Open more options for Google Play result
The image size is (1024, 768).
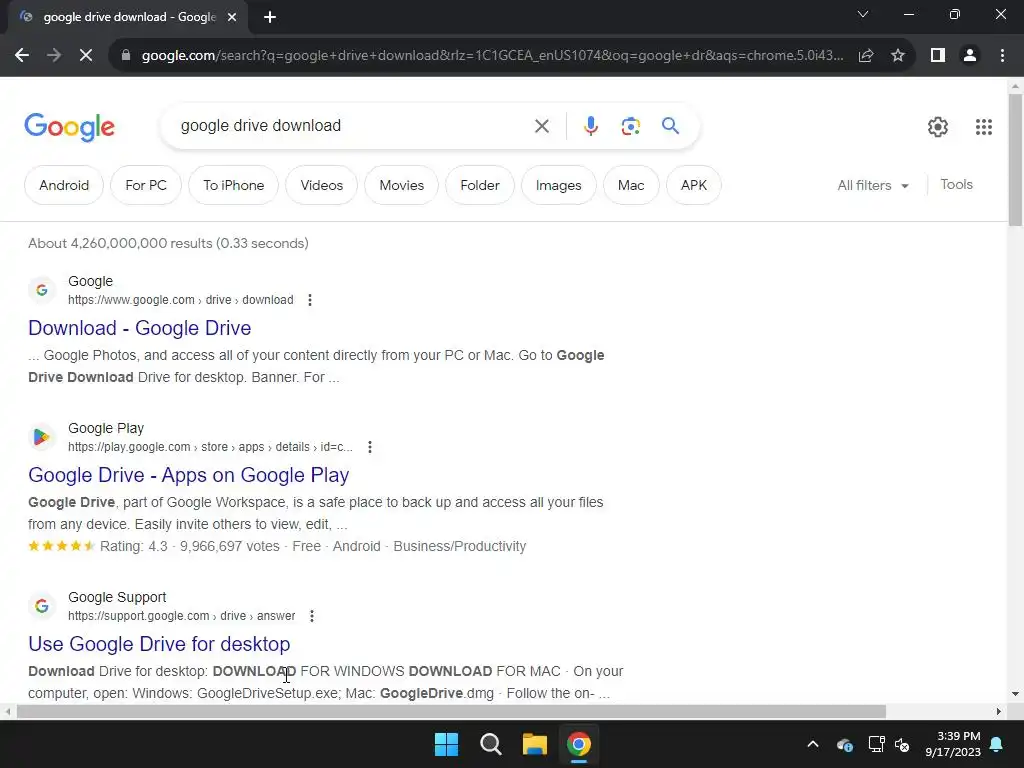[370, 447]
